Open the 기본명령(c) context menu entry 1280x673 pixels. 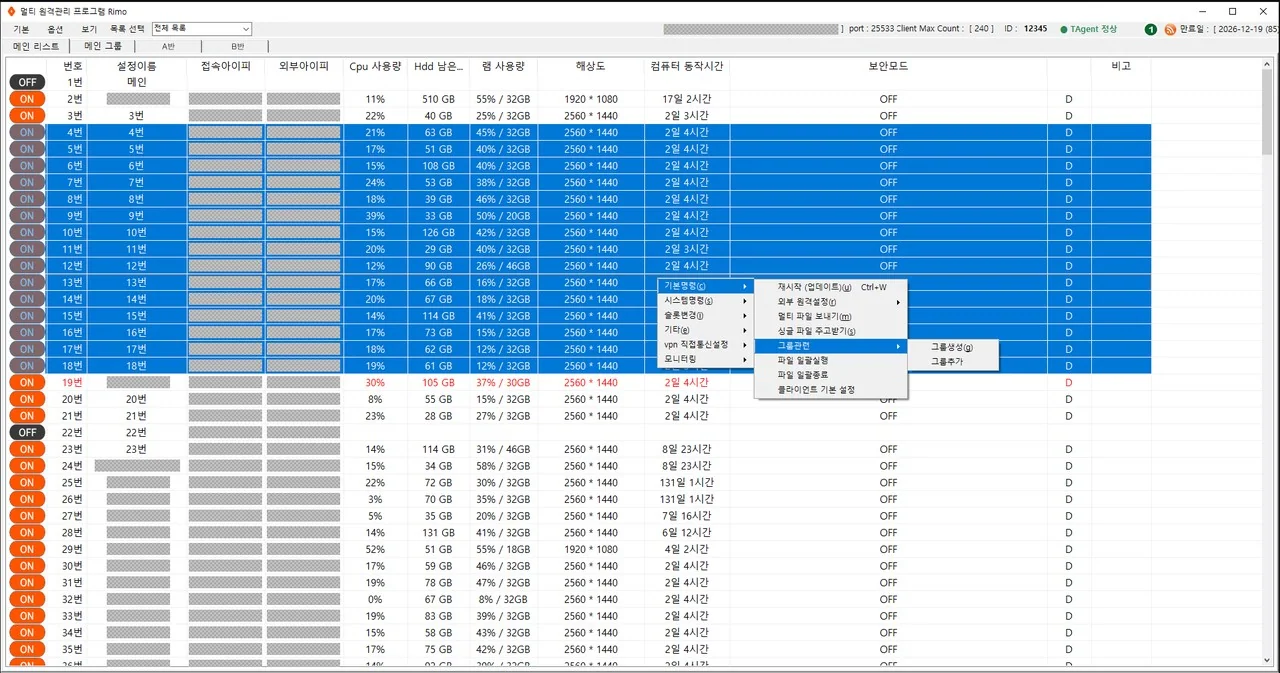[x=707, y=286]
